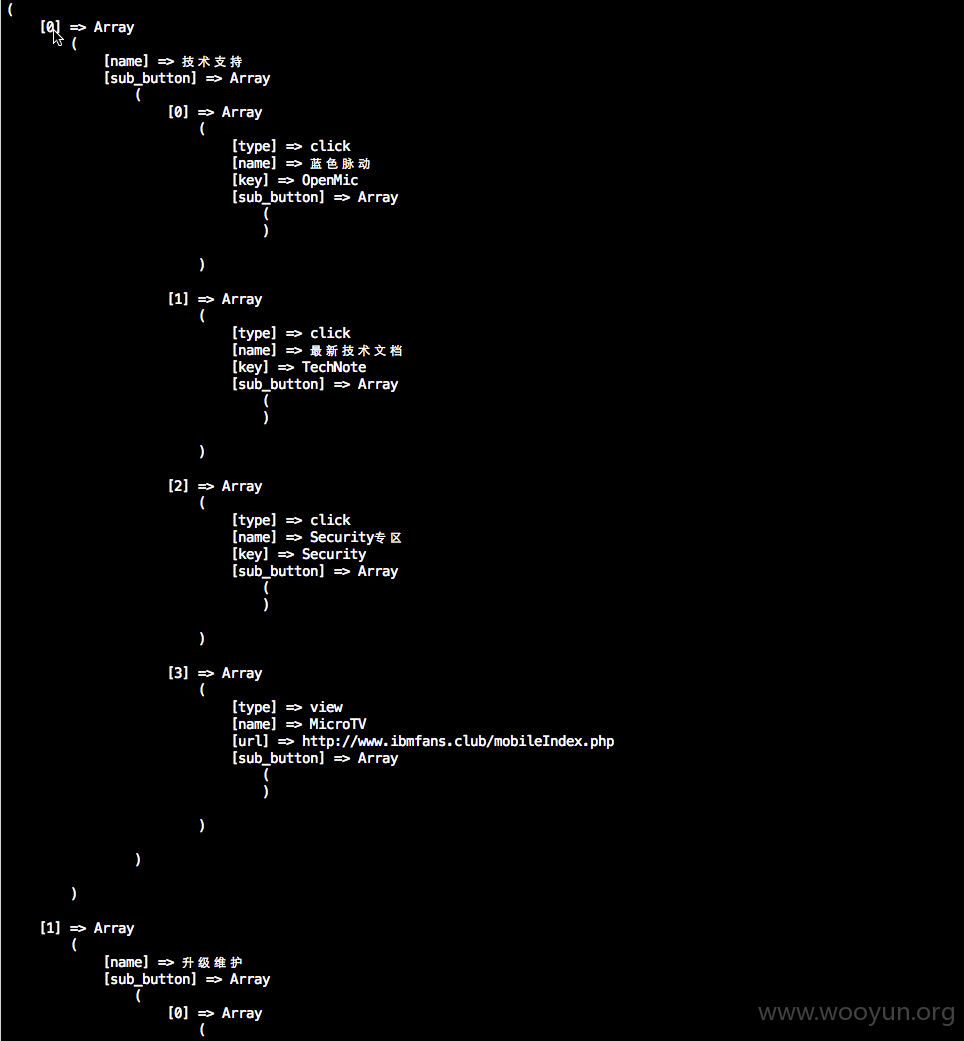Click the [url] key label

click(x=250, y=742)
